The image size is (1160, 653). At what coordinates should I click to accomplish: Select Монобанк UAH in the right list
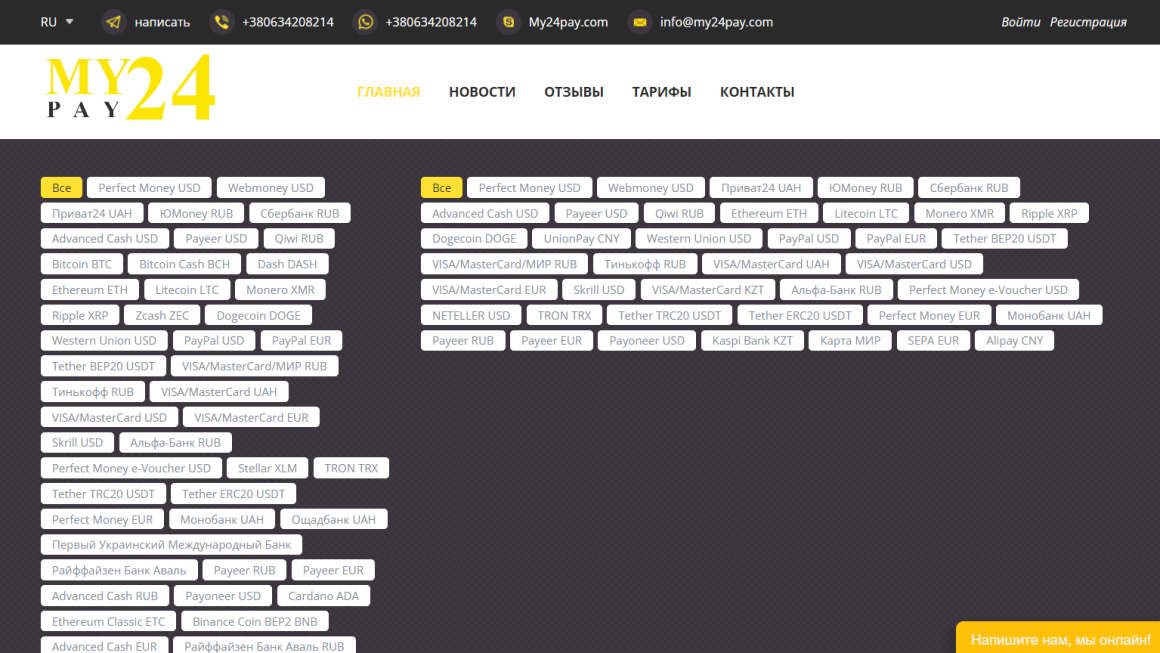1049,315
